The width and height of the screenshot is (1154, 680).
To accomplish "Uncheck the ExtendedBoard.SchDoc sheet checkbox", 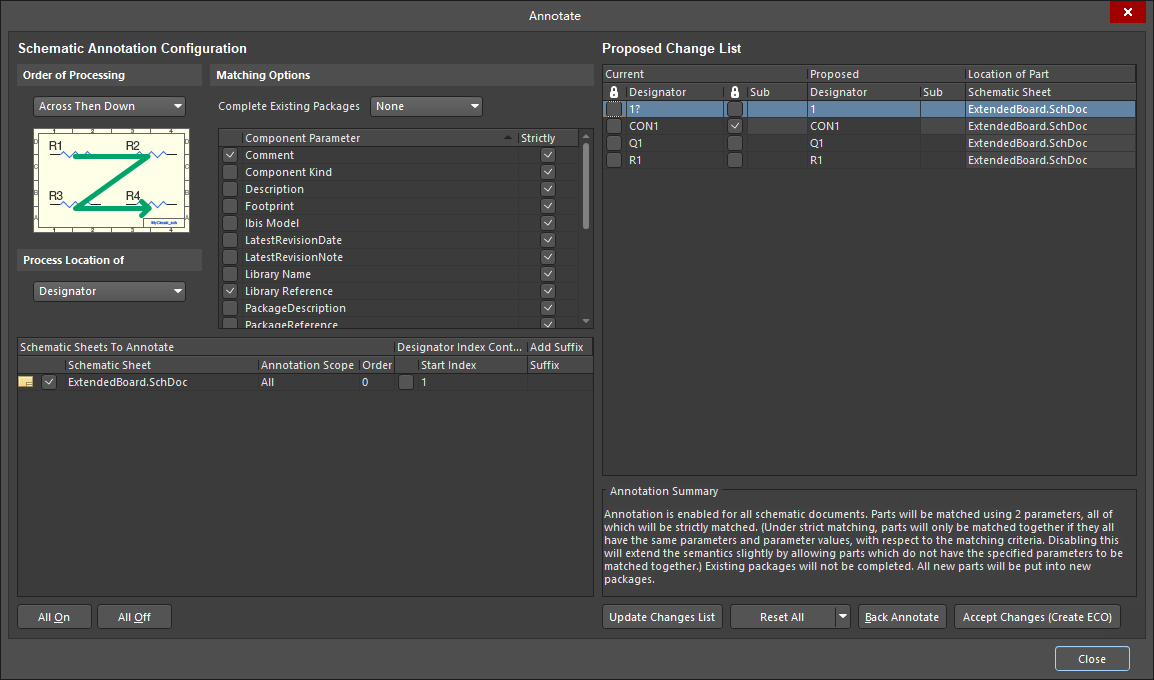I will tap(49, 382).
